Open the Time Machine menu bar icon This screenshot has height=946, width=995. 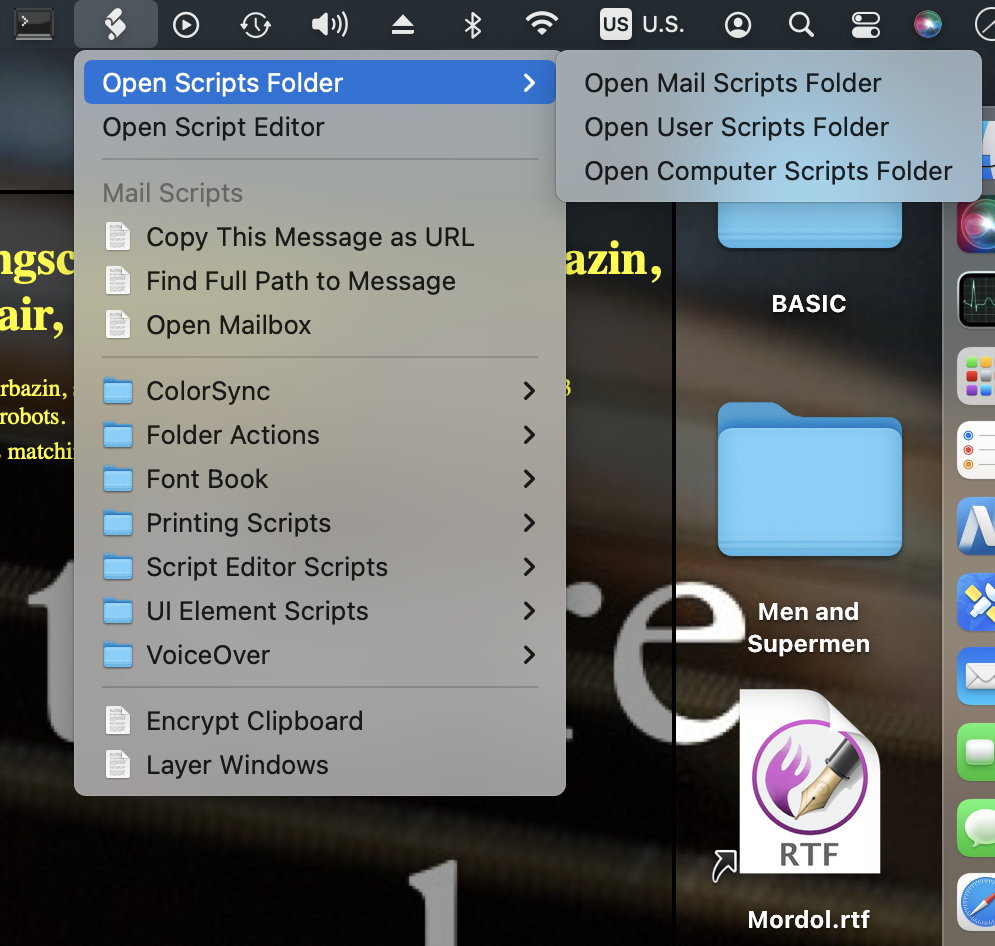point(256,24)
